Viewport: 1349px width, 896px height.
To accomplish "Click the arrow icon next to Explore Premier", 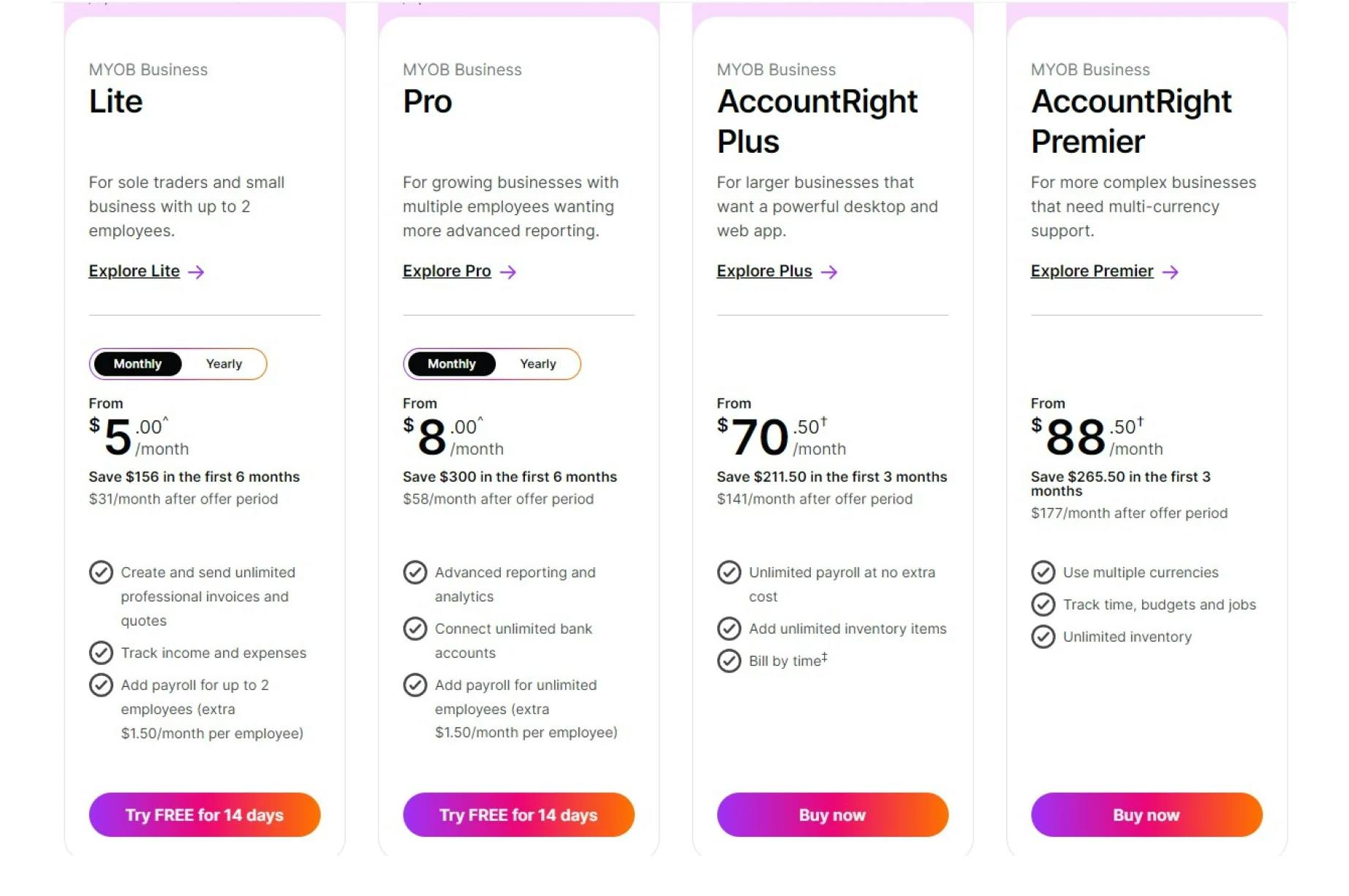I will [x=1171, y=272].
